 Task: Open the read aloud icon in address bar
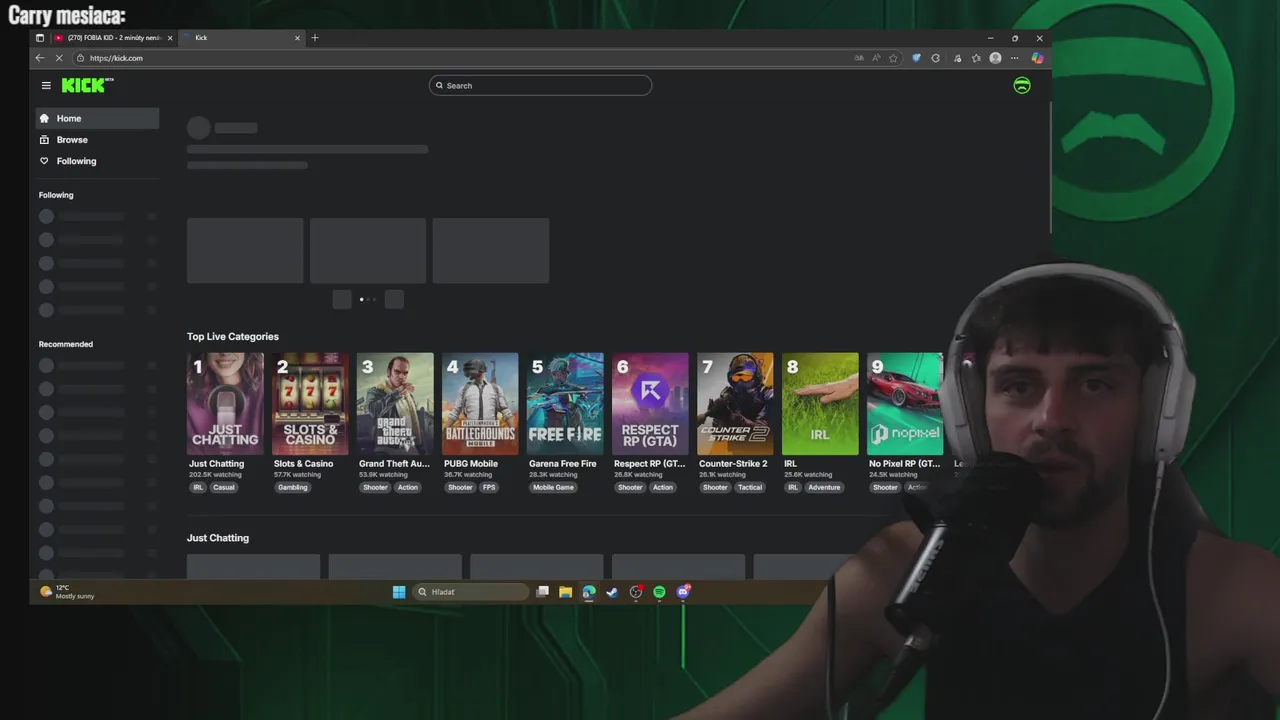[876, 58]
